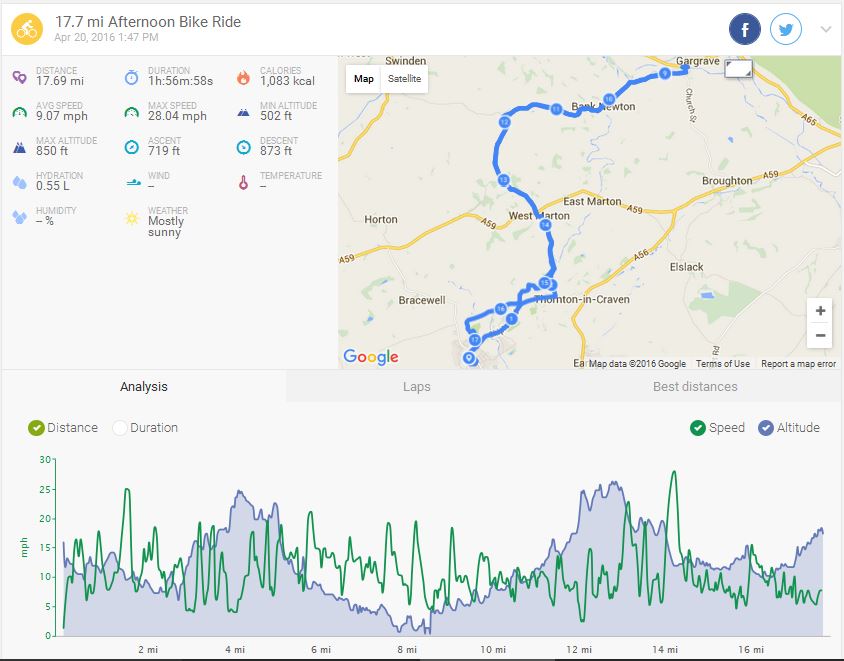Open the Terms of Use link
This screenshot has width=844, height=661.
click(x=723, y=364)
